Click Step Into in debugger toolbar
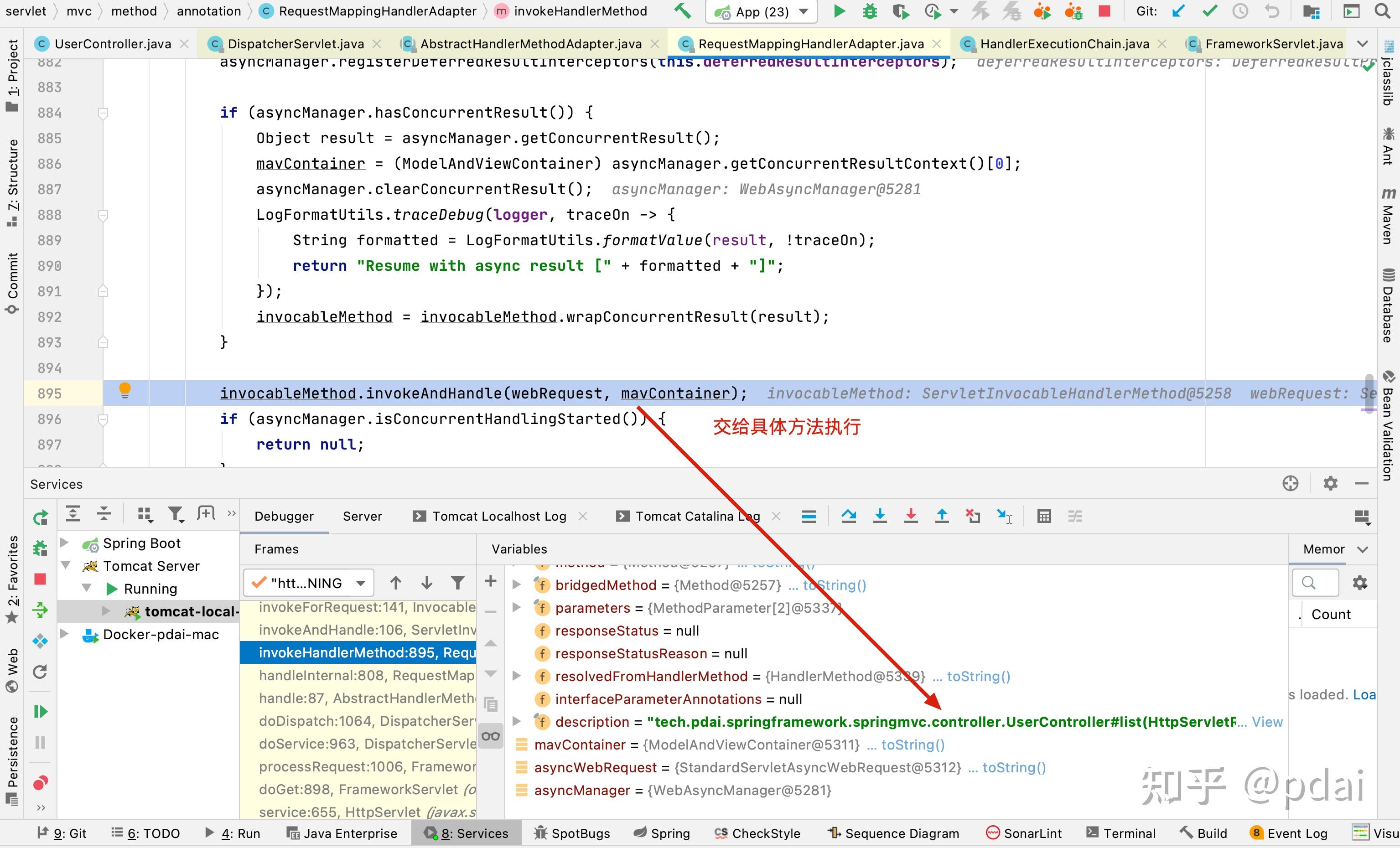This screenshot has width=1400, height=848. click(x=880, y=516)
